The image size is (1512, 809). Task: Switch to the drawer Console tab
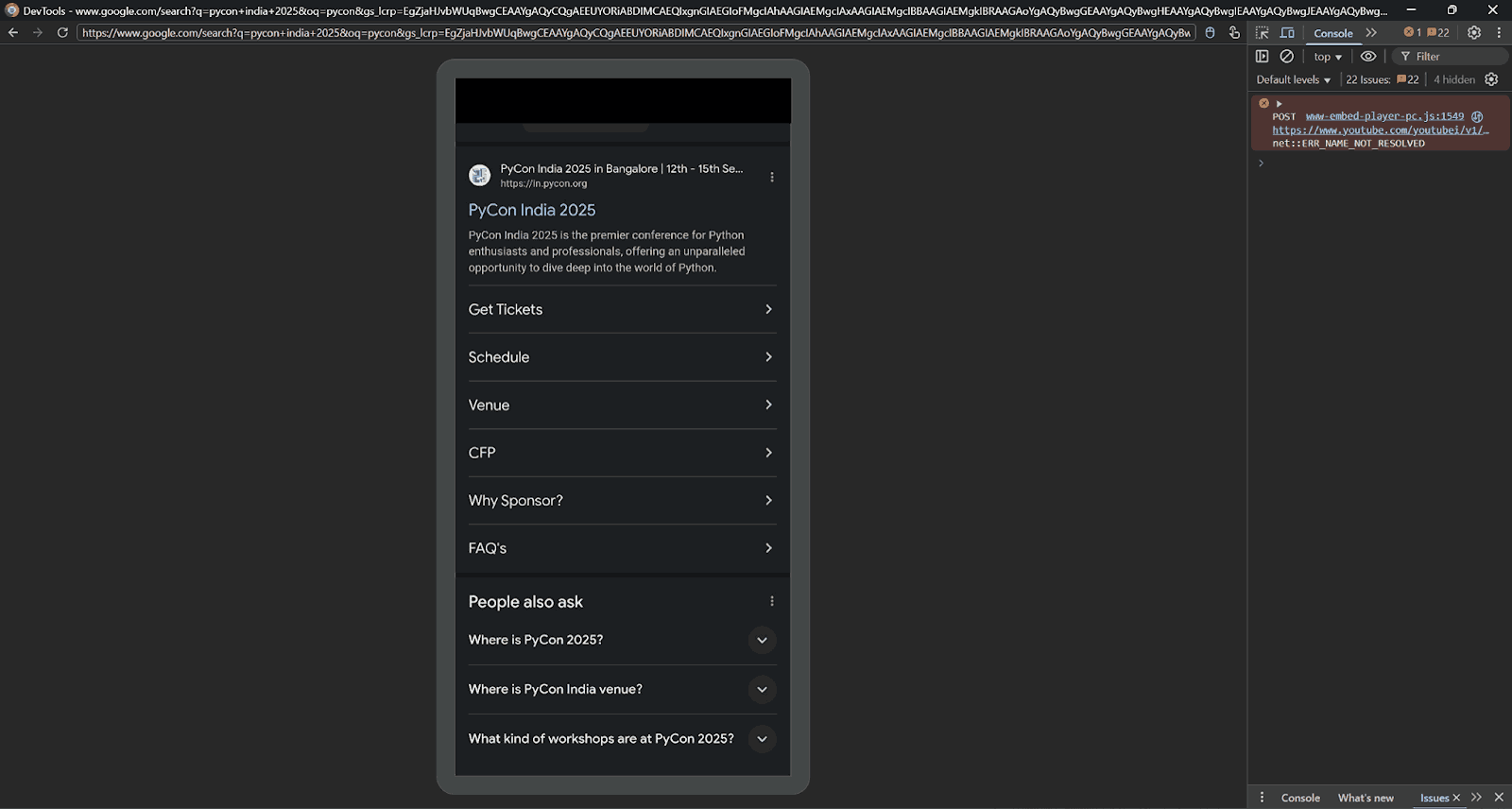[1300, 799]
